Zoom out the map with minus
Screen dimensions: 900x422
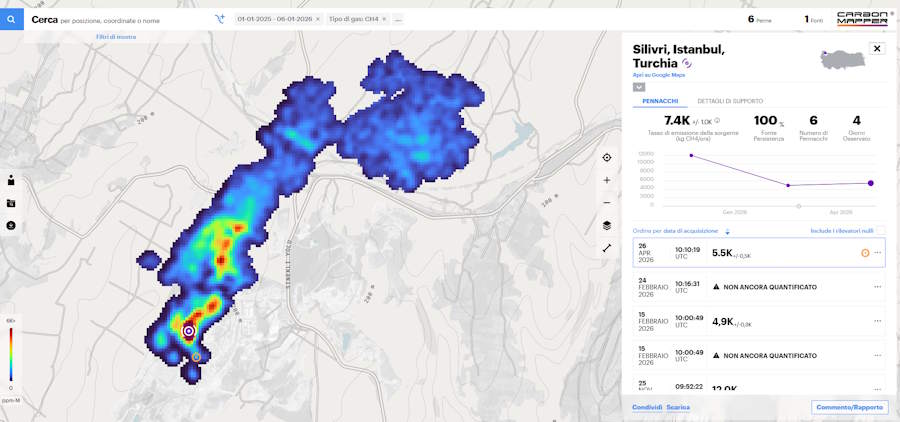pos(607,203)
